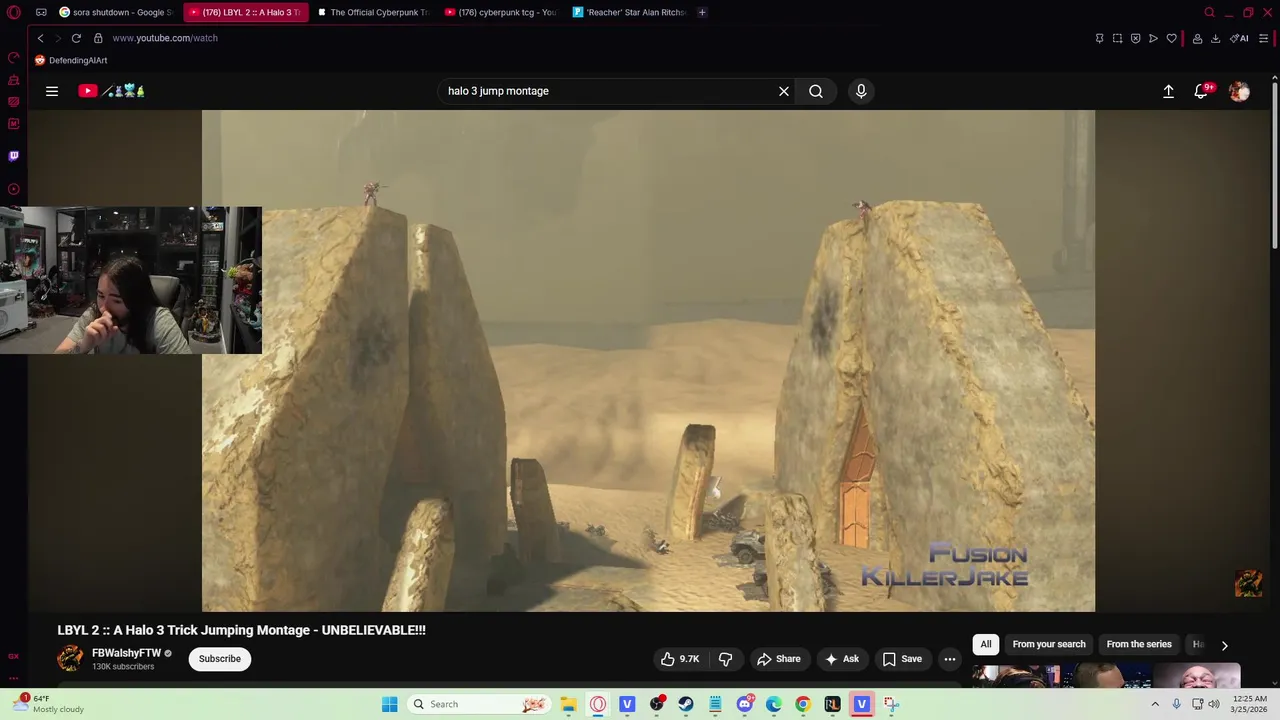Show hidden system tray icons
Viewport: 1280px width, 720px height.
(x=1155, y=704)
